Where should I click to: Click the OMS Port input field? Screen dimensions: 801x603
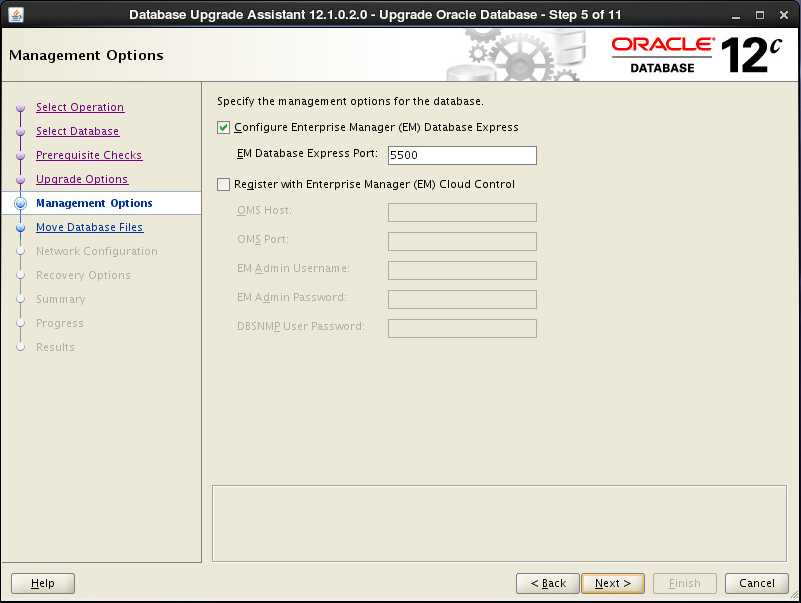pos(462,241)
